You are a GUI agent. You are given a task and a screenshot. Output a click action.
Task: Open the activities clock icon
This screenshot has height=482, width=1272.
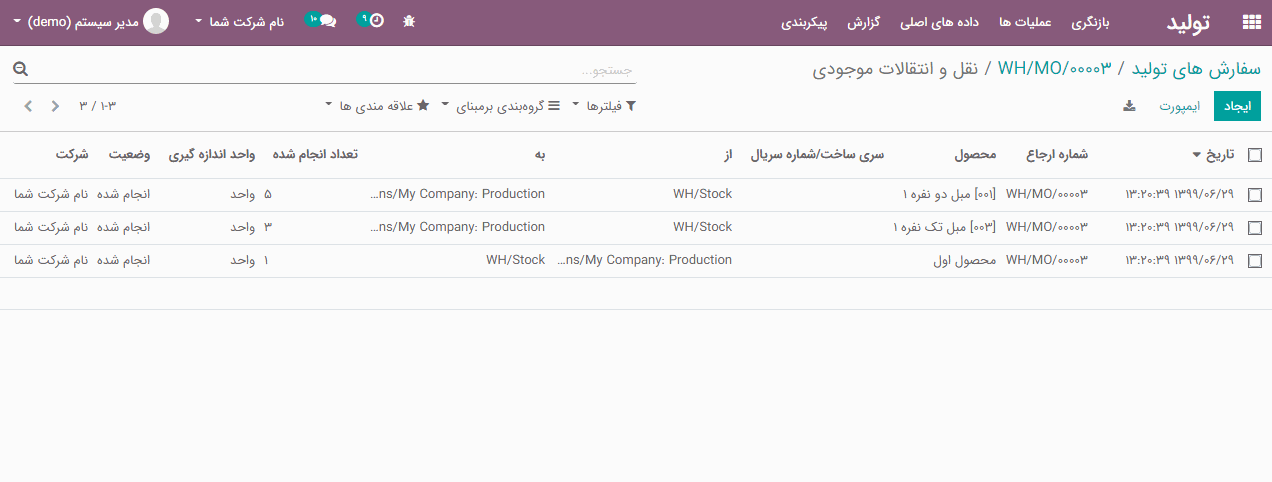(375, 21)
